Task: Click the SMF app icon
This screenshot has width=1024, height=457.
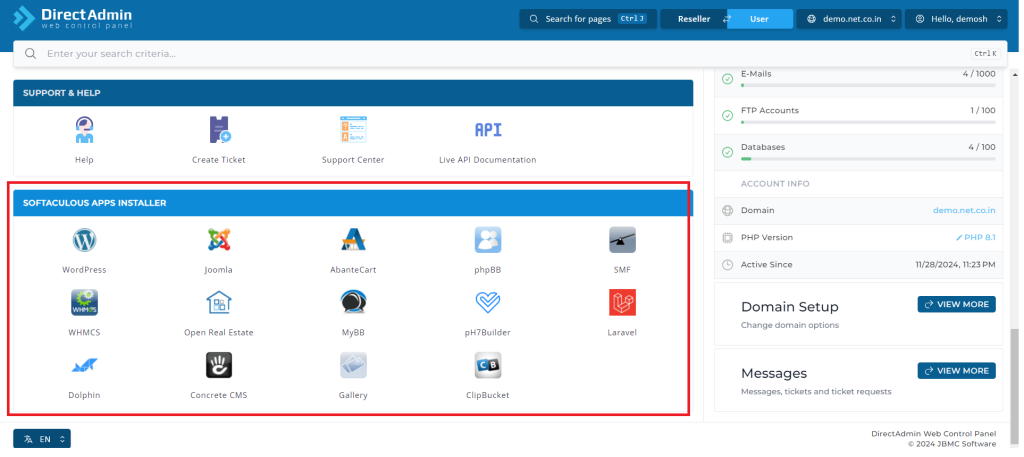Action: point(622,240)
